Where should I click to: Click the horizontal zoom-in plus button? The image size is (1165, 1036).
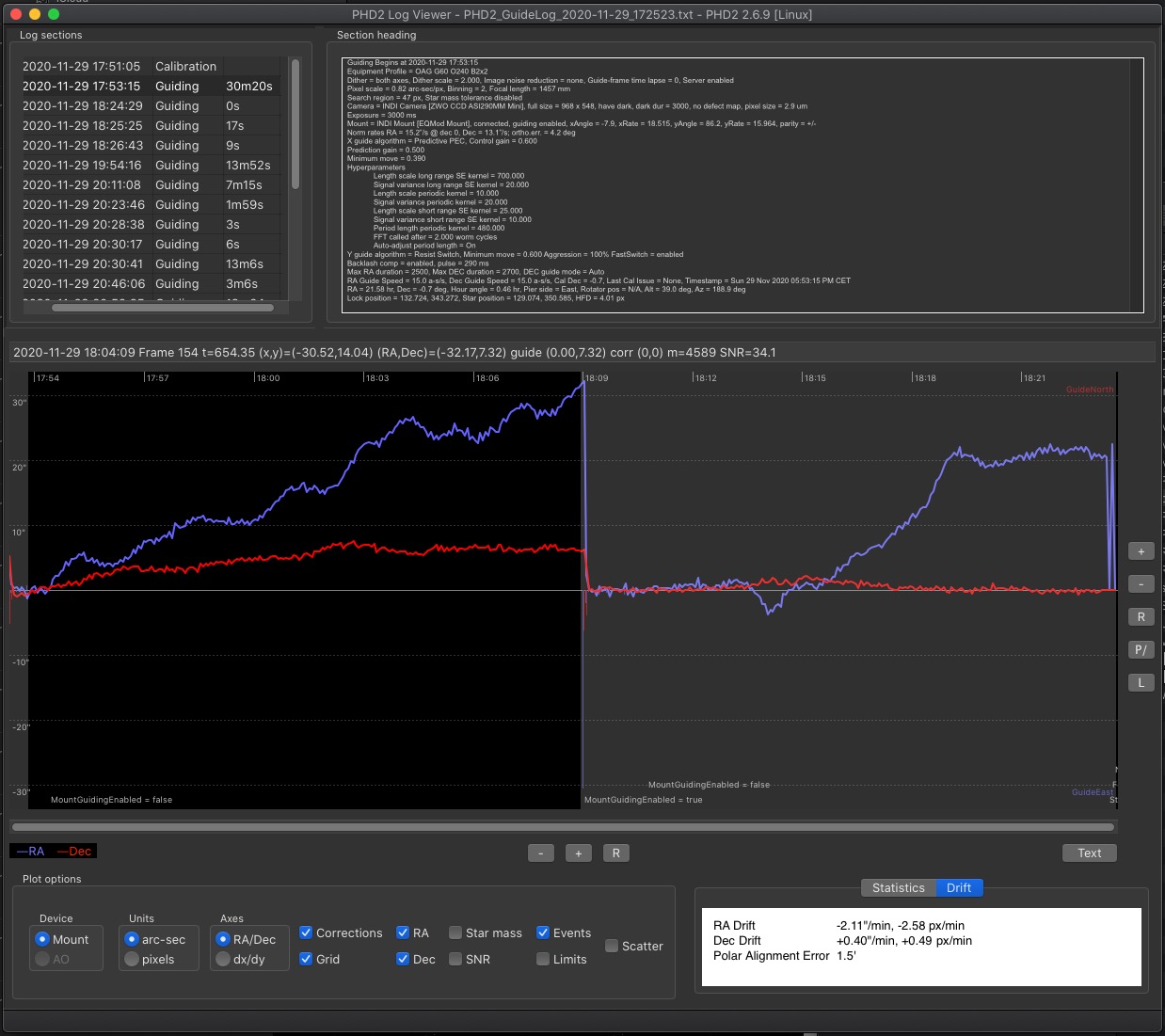(x=579, y=853)
